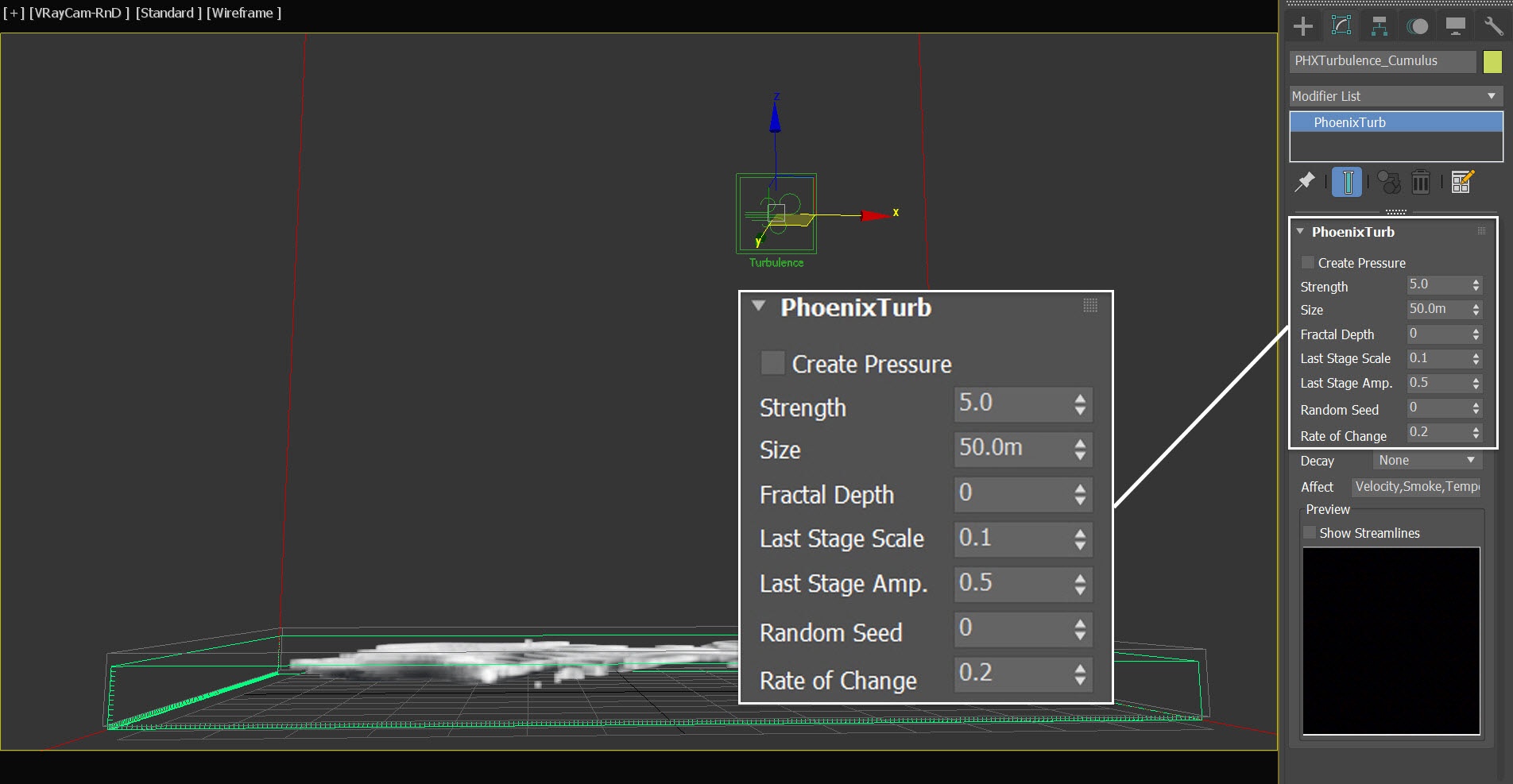Click the Last Stage Scale spinner
Screen dimensions: 1513x784
1476,359
